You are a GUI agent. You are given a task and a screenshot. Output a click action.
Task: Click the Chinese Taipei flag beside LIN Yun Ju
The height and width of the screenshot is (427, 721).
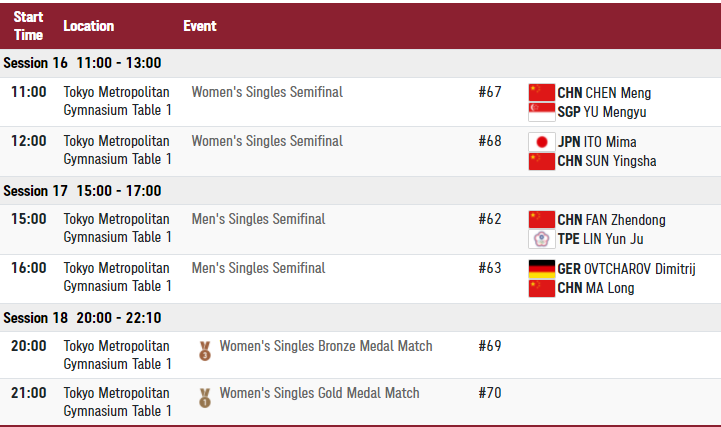point(542,239)
